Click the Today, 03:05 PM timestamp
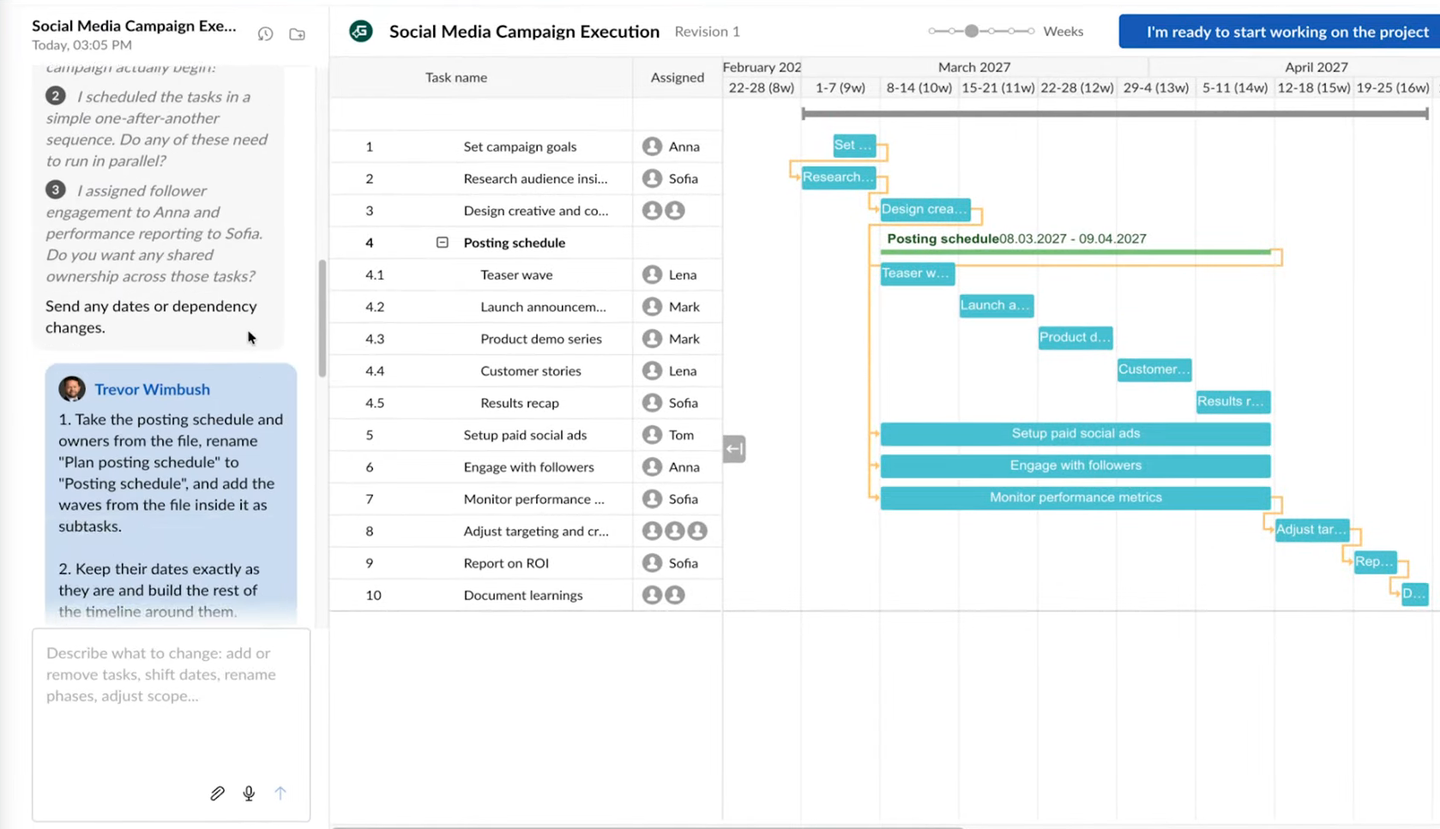 click(82, 46)
